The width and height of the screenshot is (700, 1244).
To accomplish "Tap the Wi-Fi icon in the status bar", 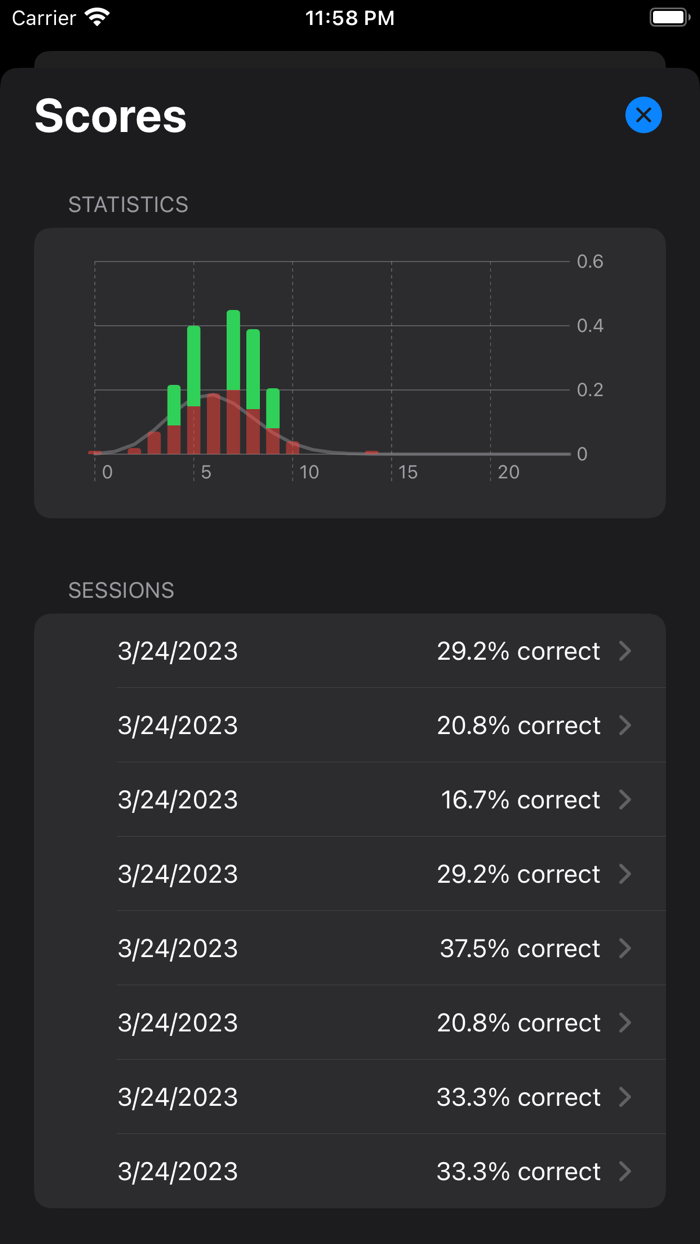I will (x=97, y=18).
